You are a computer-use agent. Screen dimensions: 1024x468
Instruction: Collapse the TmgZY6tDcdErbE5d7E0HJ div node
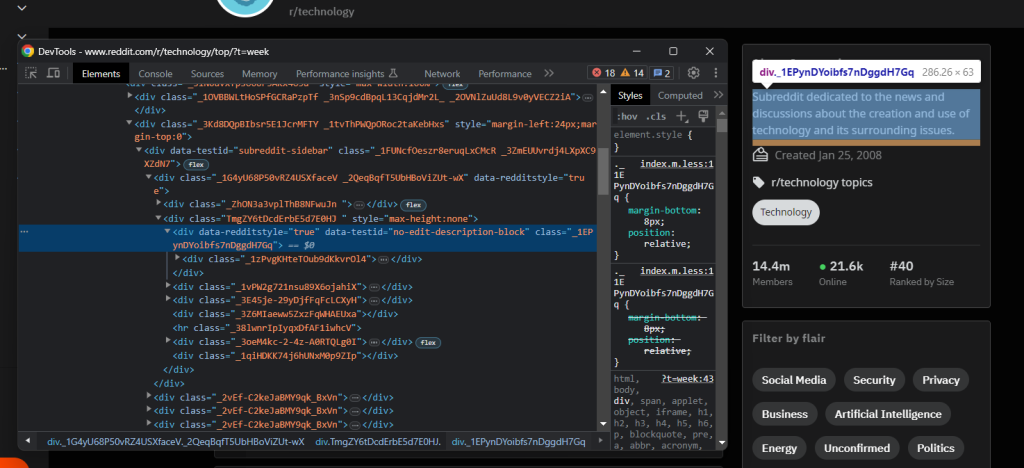point(158,217)
